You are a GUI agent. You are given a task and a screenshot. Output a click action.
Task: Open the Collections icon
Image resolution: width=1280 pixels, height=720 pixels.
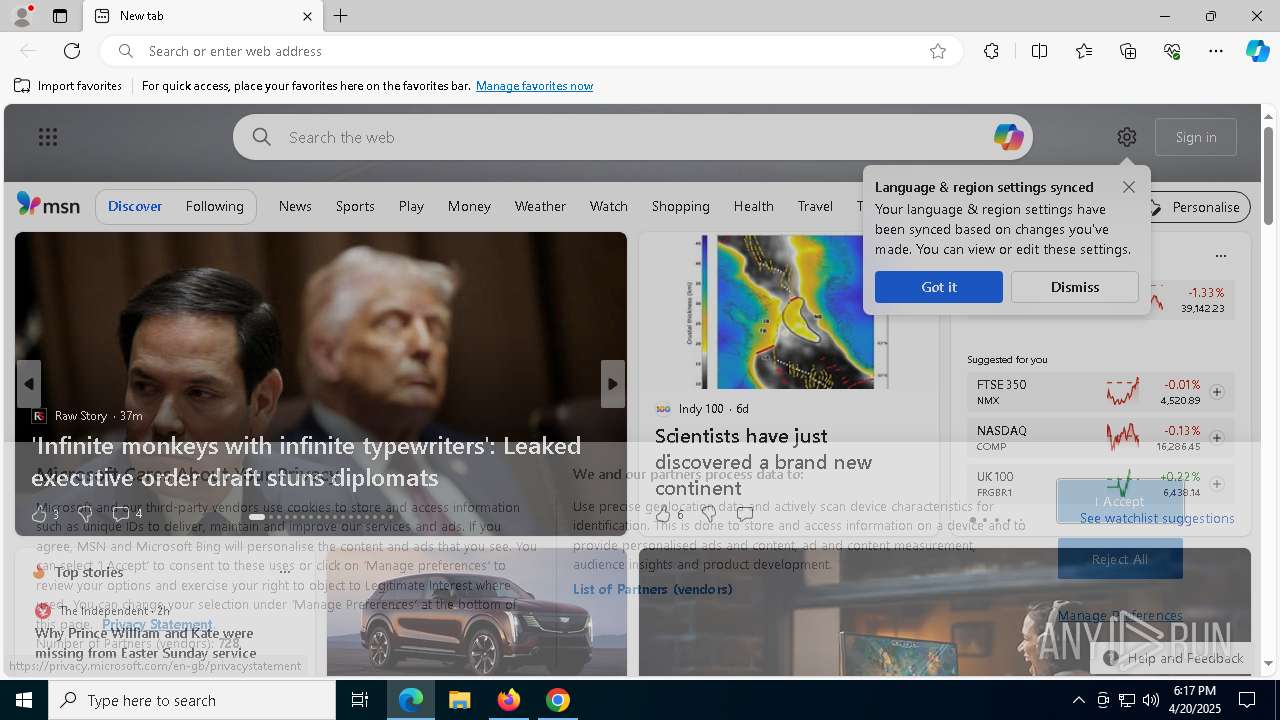[x=1128, y=51]
